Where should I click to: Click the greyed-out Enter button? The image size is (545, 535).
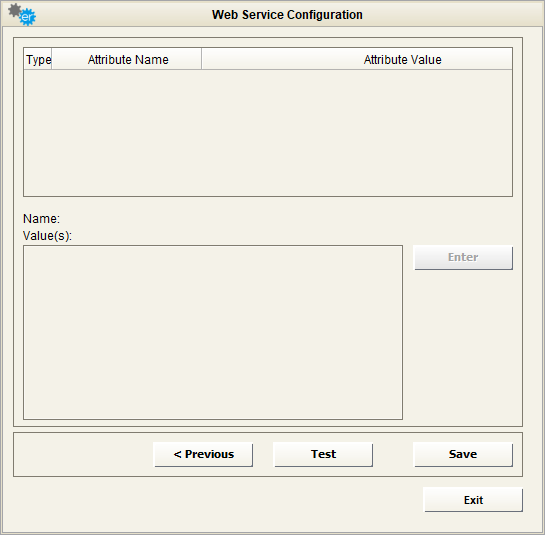pos(463,257)
